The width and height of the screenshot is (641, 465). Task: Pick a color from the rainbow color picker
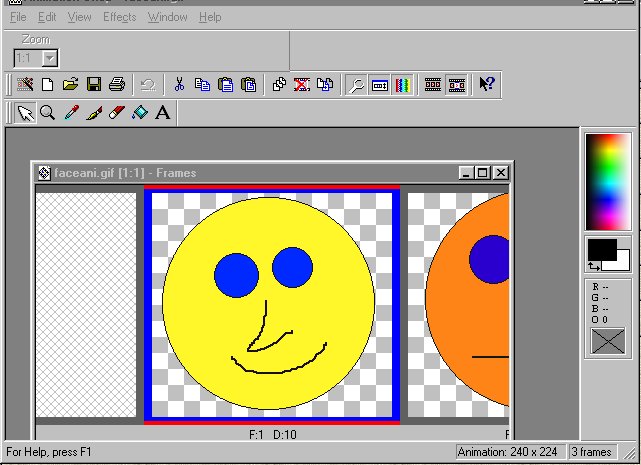coord(608,182)
